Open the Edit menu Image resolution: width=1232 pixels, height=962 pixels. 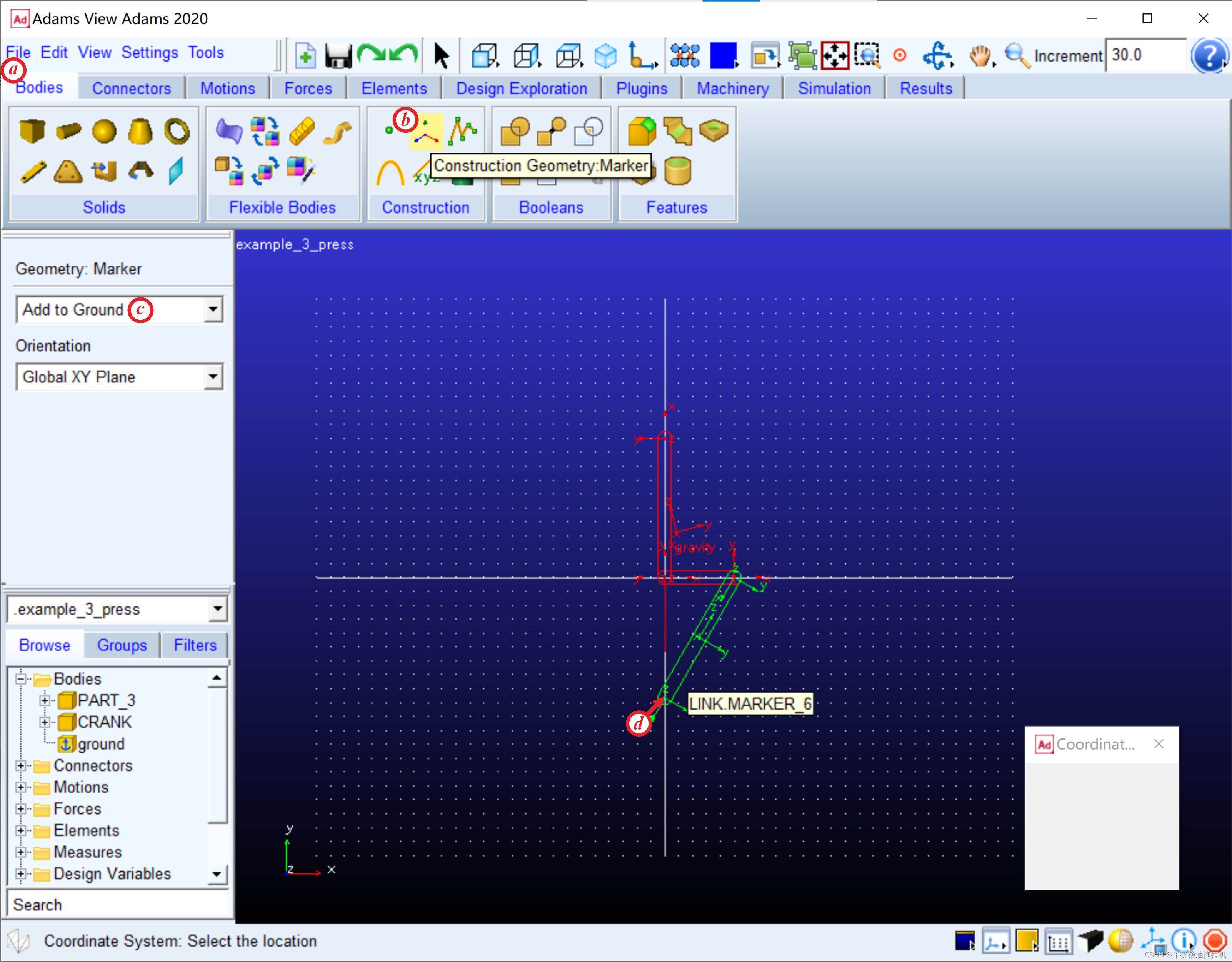click(54, 52)
